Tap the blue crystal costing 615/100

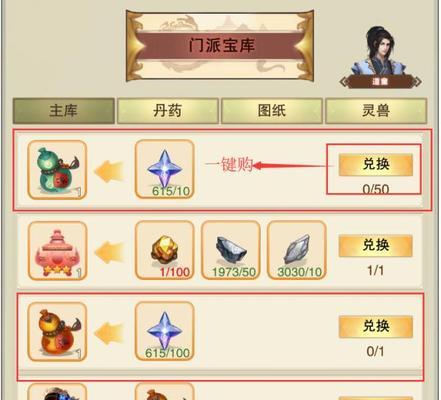[x=165, y=331]
